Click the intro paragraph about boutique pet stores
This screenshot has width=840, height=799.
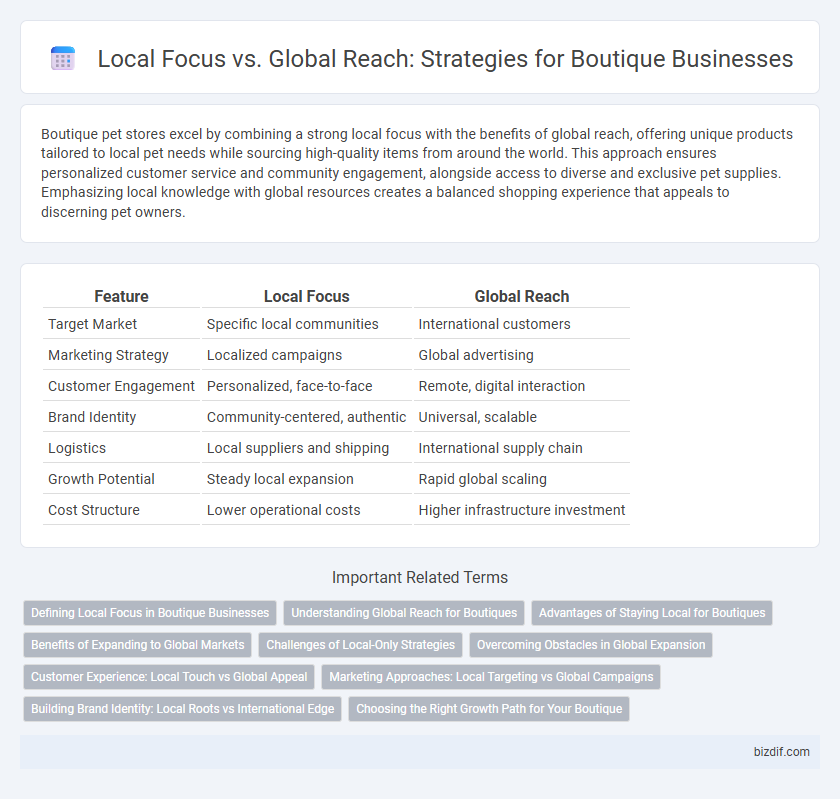(417, 173)
